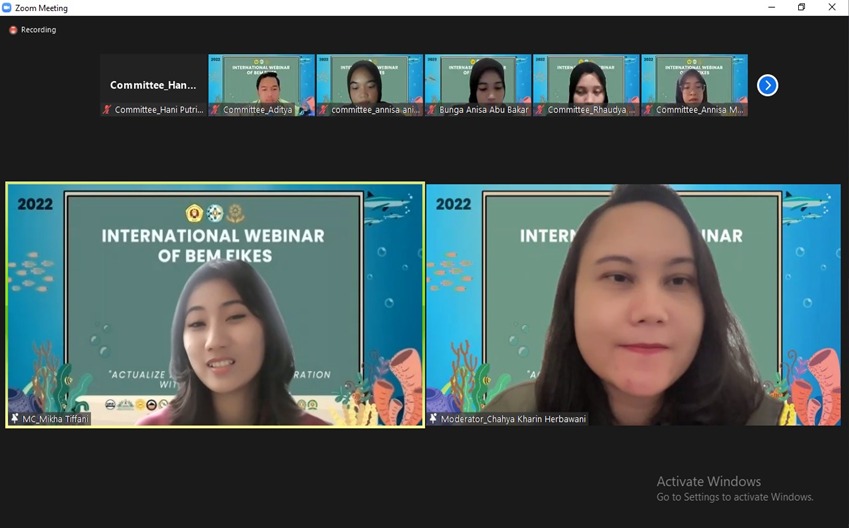Select Bunga Anisa Abu Bakar video thumbnail
The image size is (849, 528).
478,80
